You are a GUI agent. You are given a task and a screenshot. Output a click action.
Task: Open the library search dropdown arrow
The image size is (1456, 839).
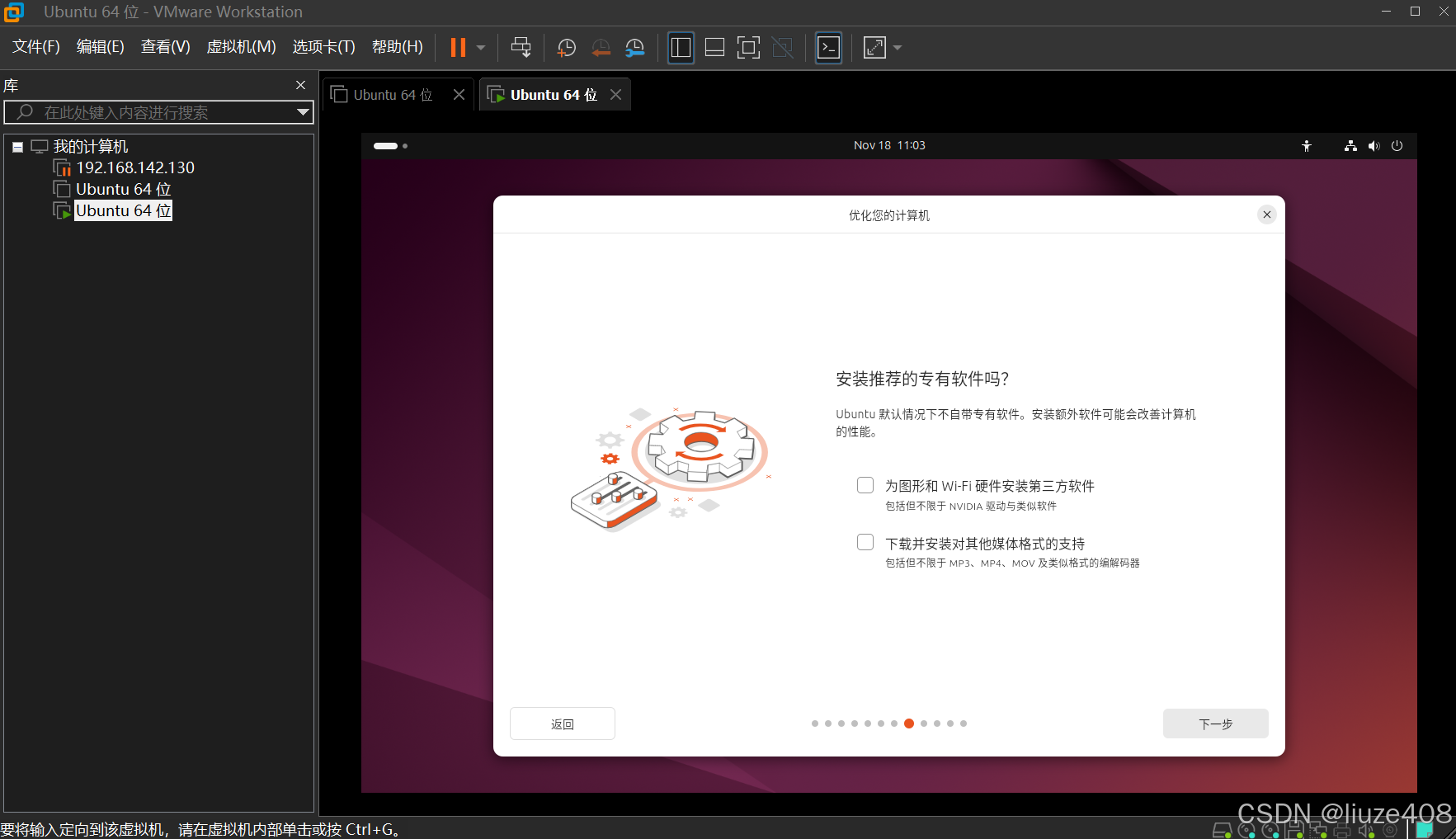(x=303, y=112)
